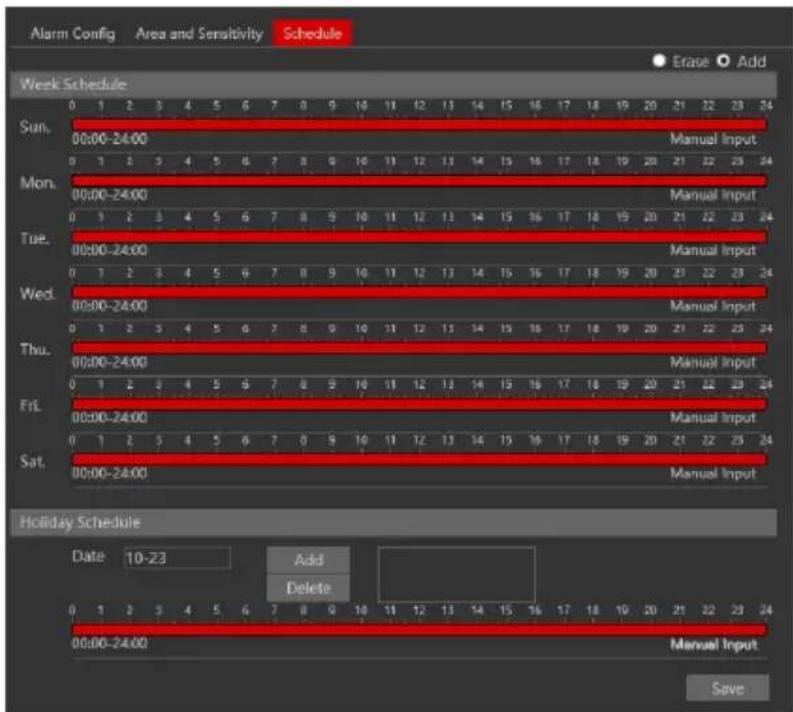Click the Thursday red schedule bar
The height and width of the screenshot is (712, 793).
click(x=420, y=348)
